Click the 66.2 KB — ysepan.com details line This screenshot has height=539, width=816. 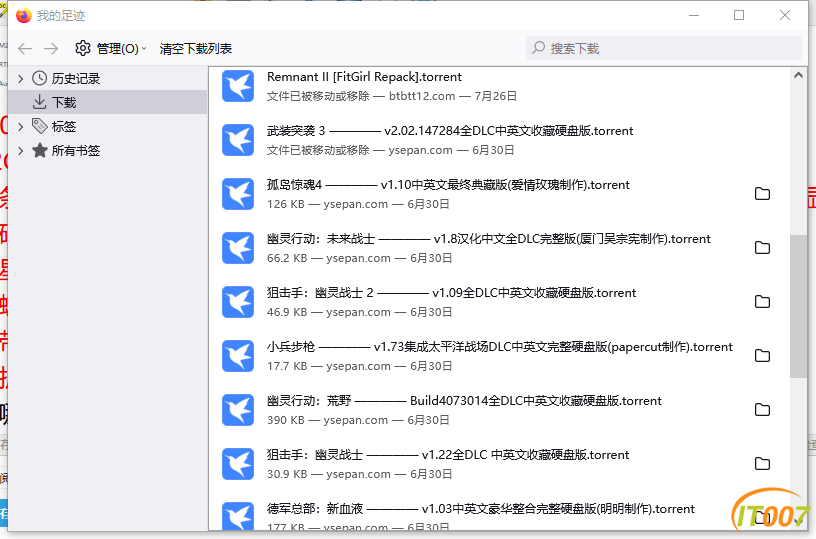(360, 259)
